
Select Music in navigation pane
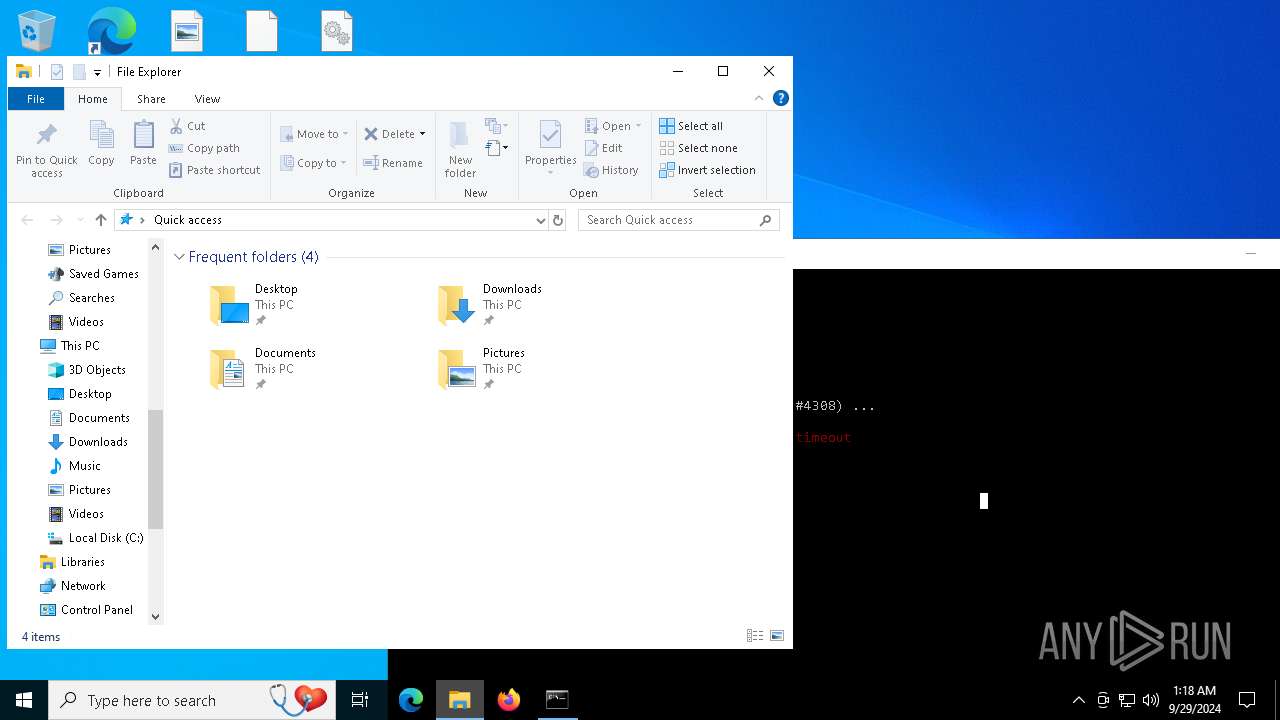tap(75, 466)
